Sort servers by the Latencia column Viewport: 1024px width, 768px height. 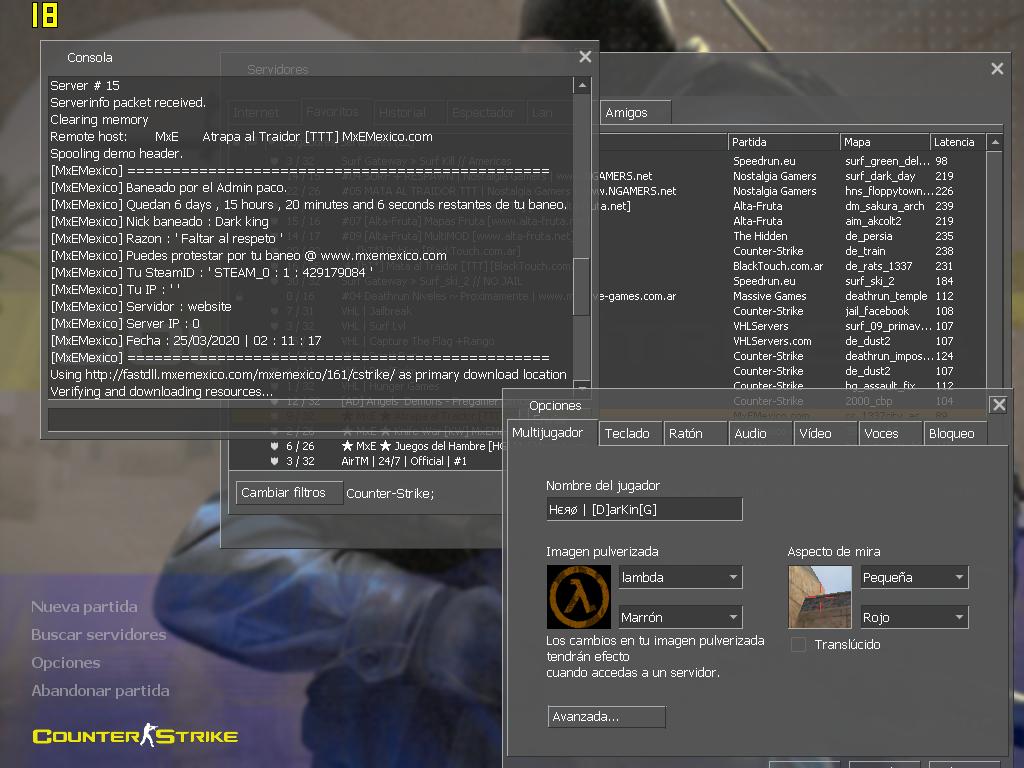point(957,142)
